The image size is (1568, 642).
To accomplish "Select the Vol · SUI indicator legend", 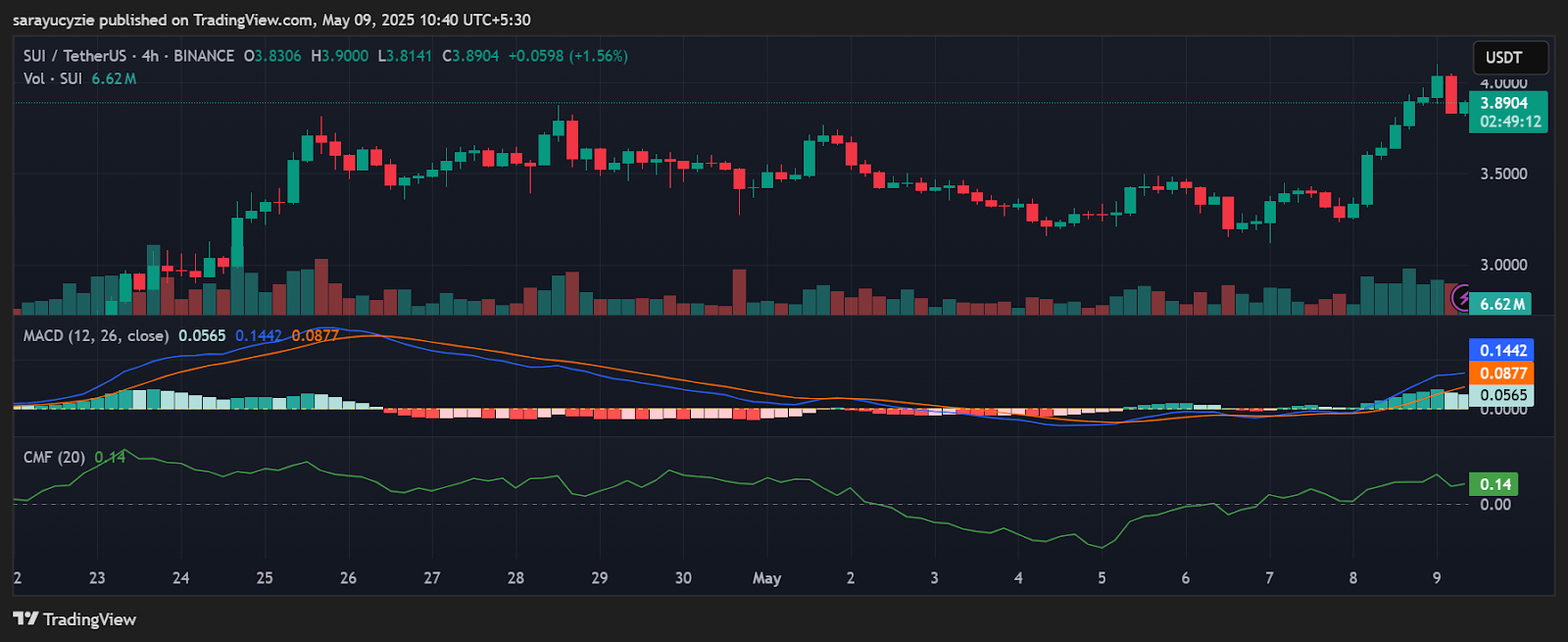I will coord(53,78).
